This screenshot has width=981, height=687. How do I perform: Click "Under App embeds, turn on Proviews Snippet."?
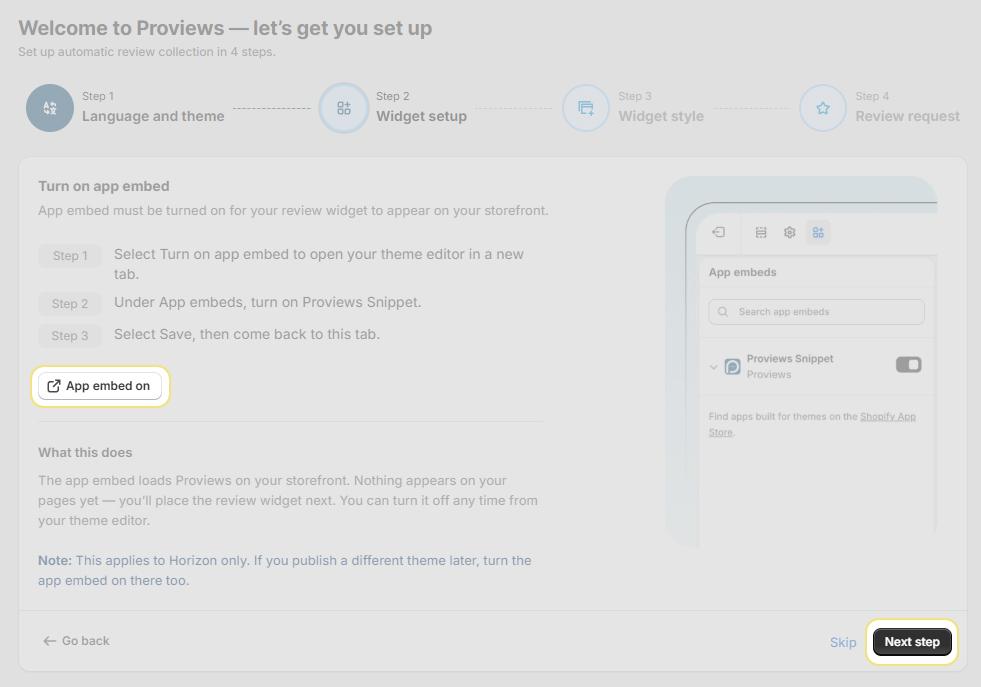tap(268, 302)
